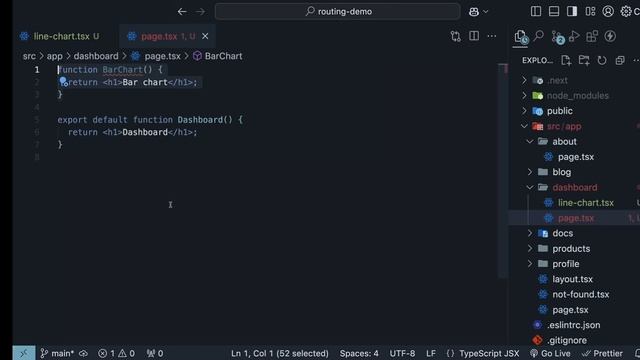Create a new file in Explorer
The width and height of the screenshot is (640, 360).
[566, 60]
